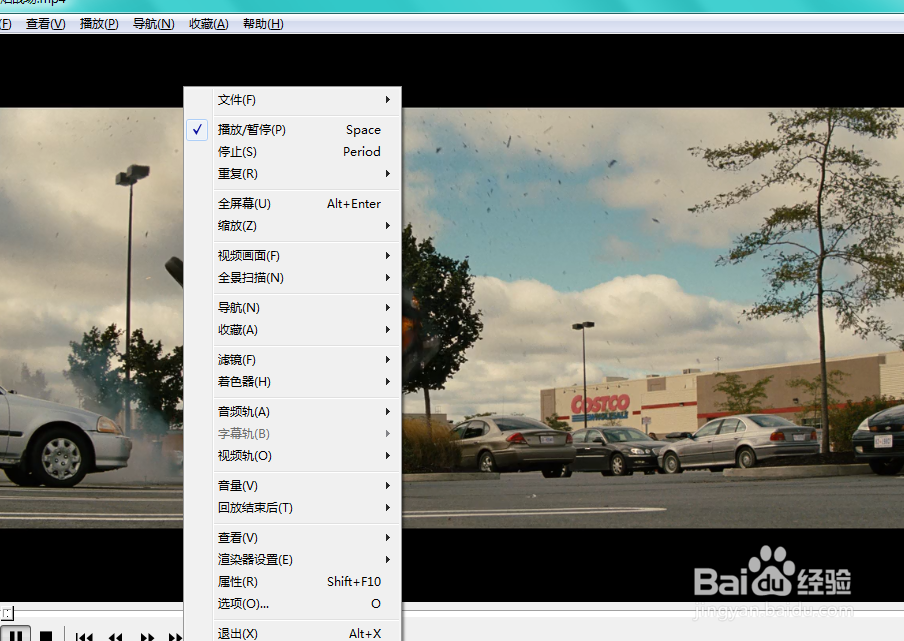The height and width of the screenshot is (641, 904).
Task: Expand the 视频轨(O) submenu arrow
Action: coord(388,455)
